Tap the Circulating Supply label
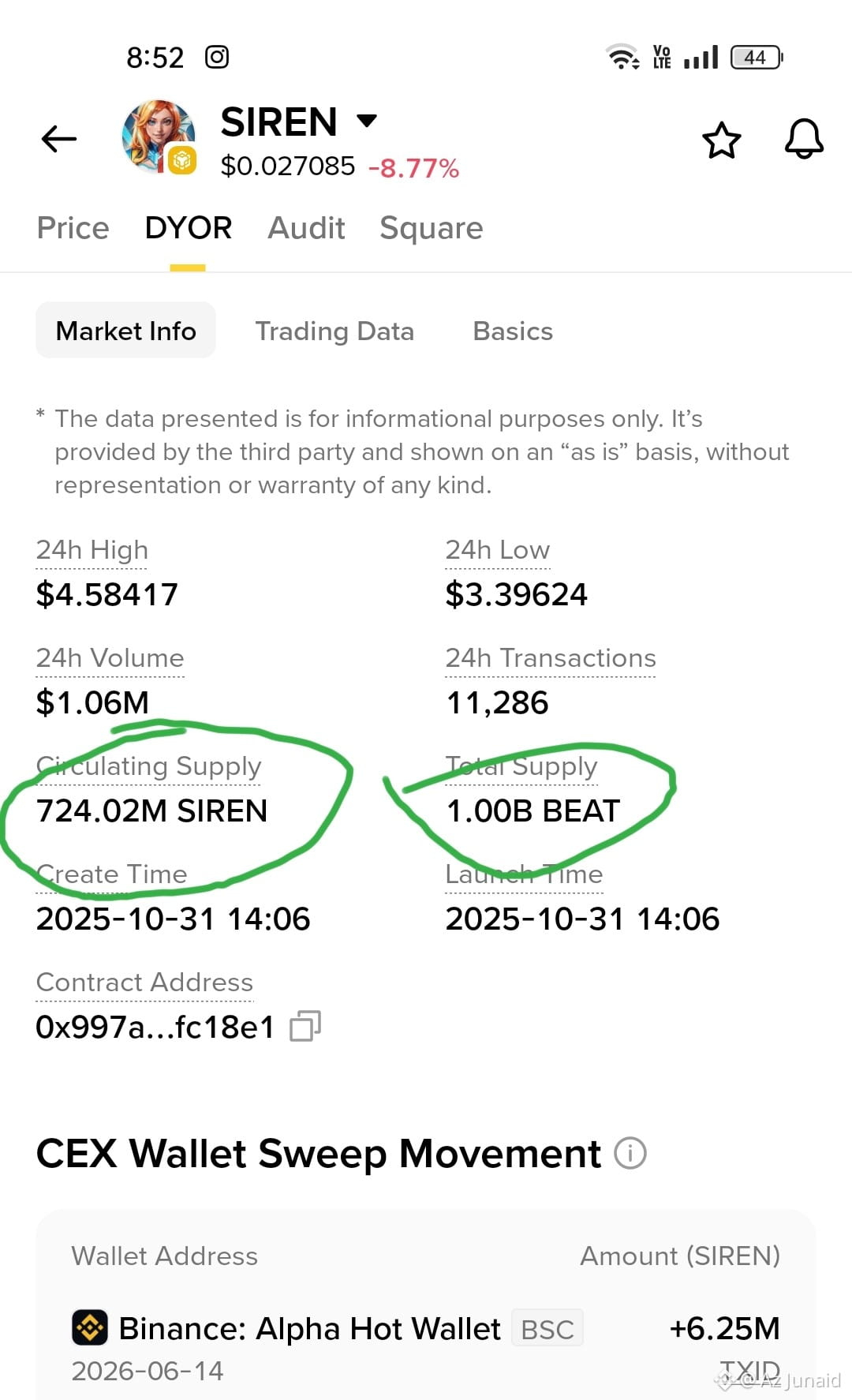Viewport: 852px width, 1400px height. [x=148, y=766]
